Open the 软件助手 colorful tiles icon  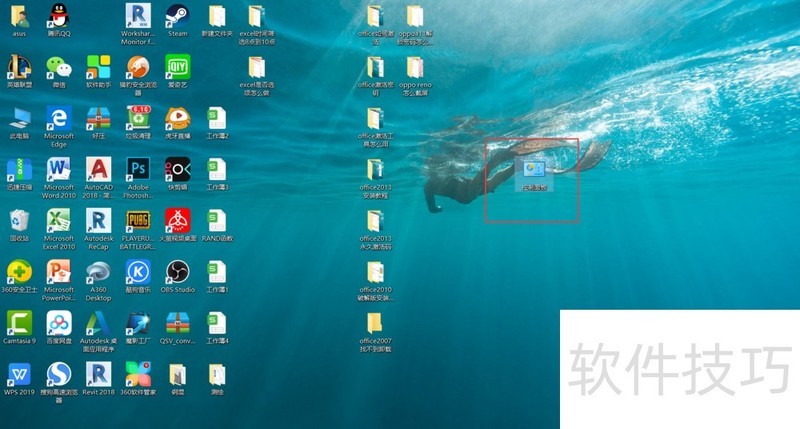98,67
